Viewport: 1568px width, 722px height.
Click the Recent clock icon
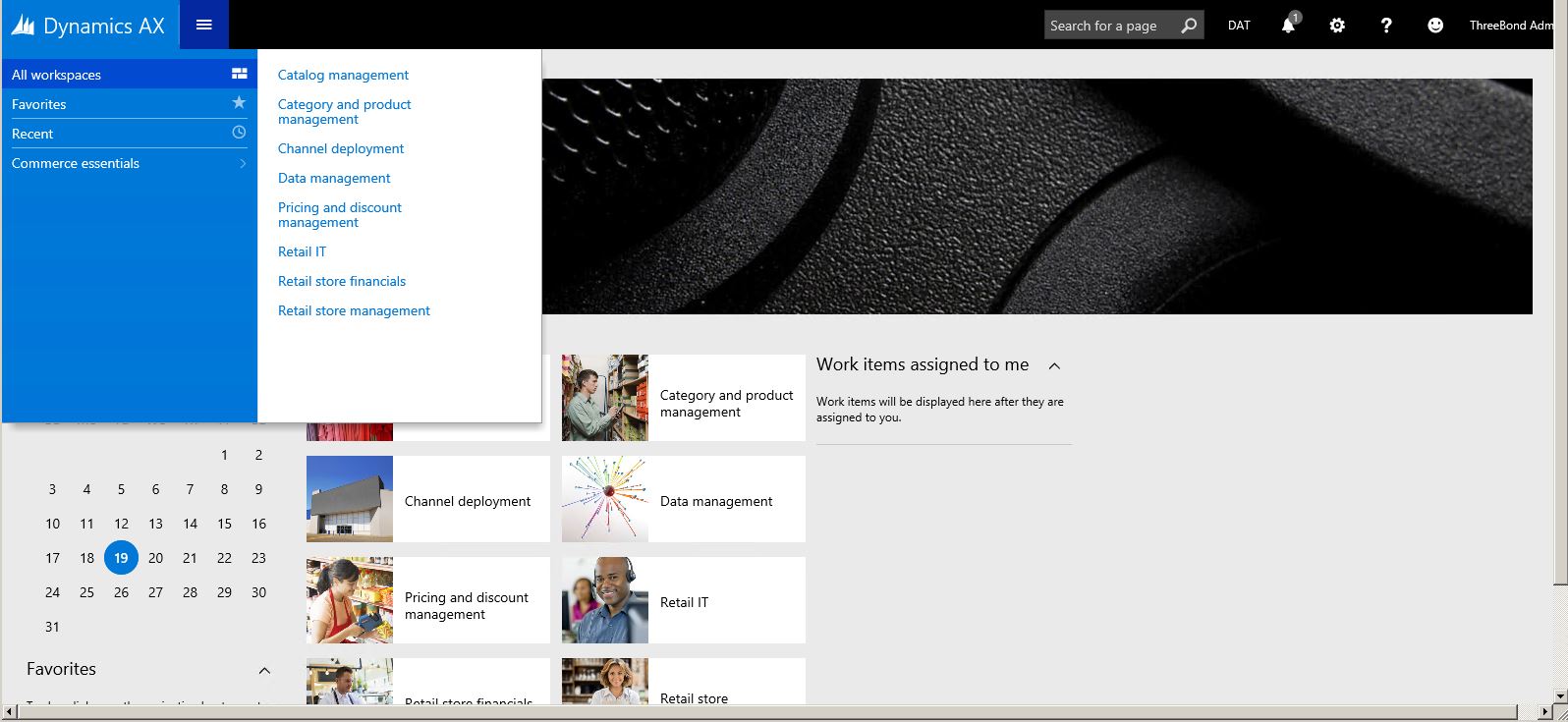click(x=239, y=132)
